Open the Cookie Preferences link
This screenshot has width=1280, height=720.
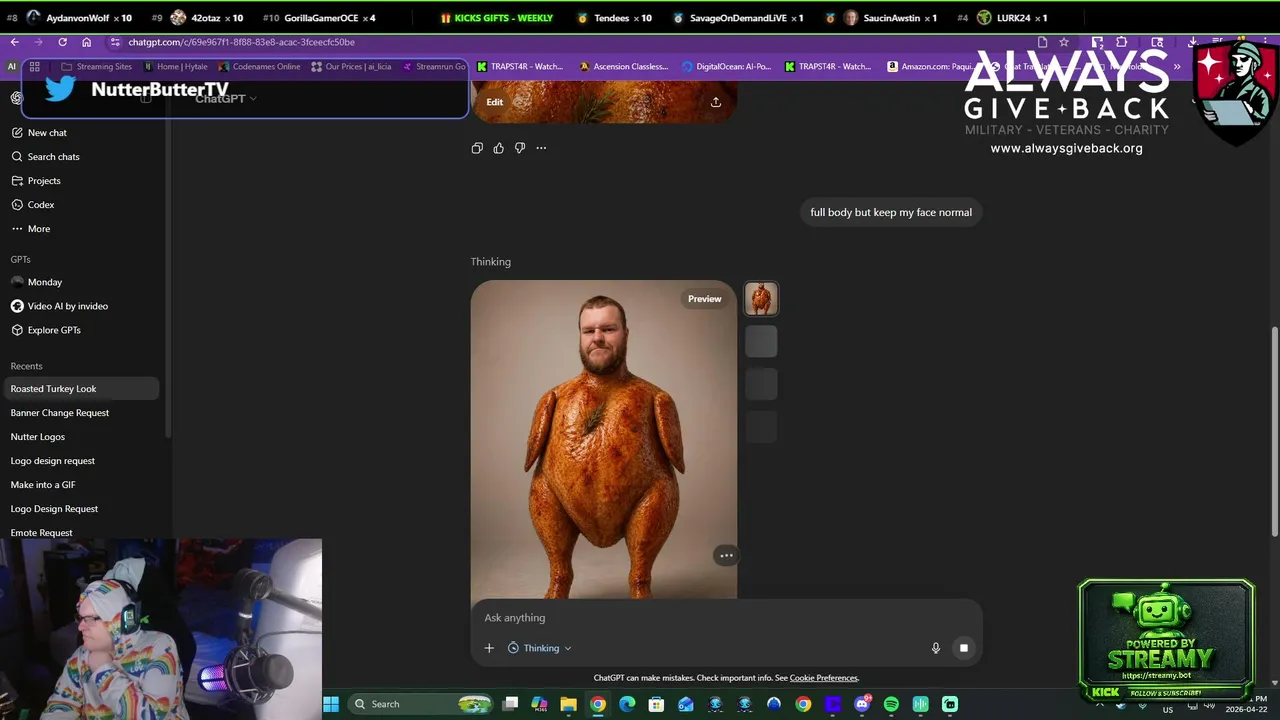coord(824,678)
